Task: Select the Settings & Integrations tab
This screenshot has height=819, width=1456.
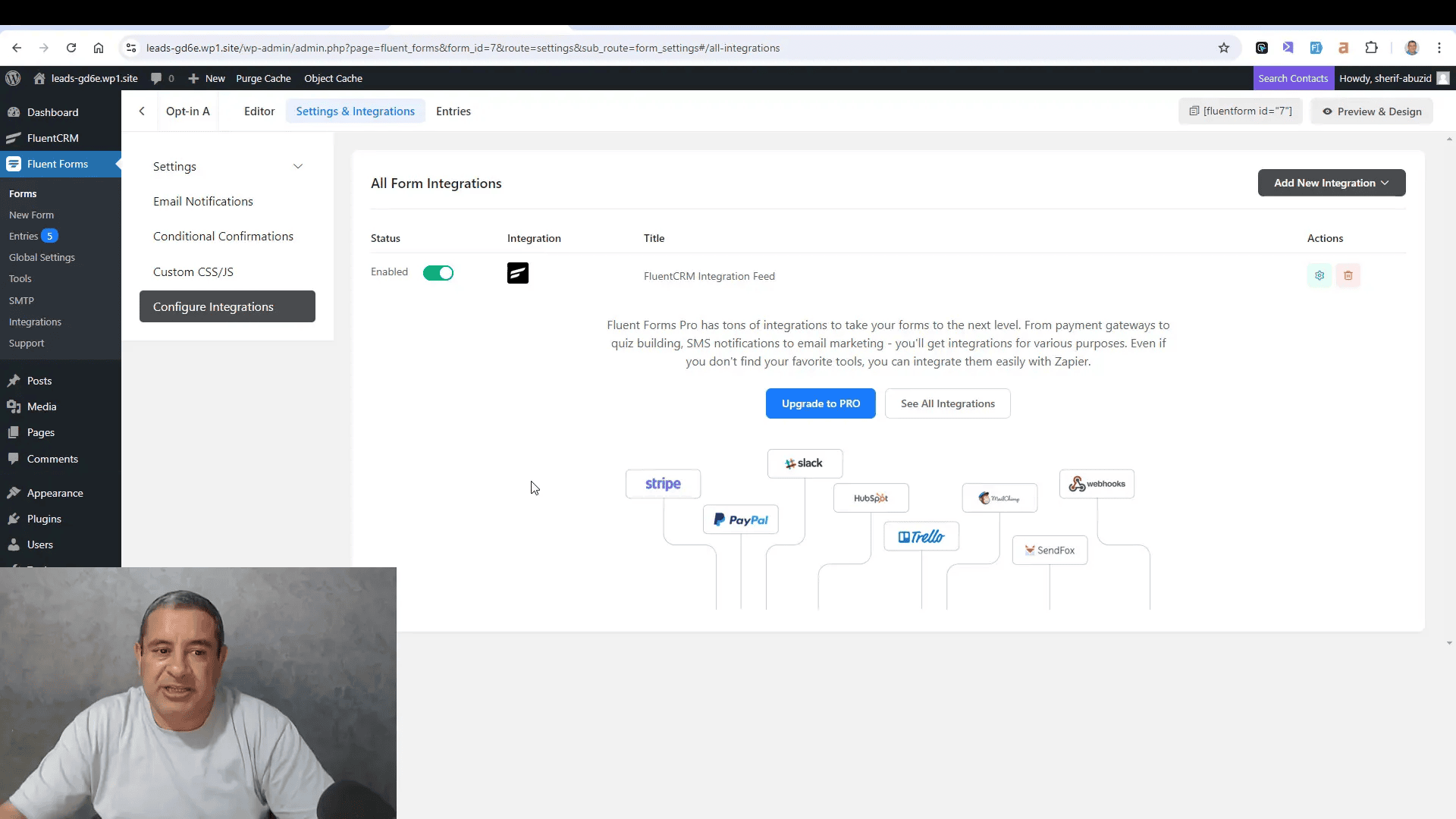Action: [x=356, y=111]
